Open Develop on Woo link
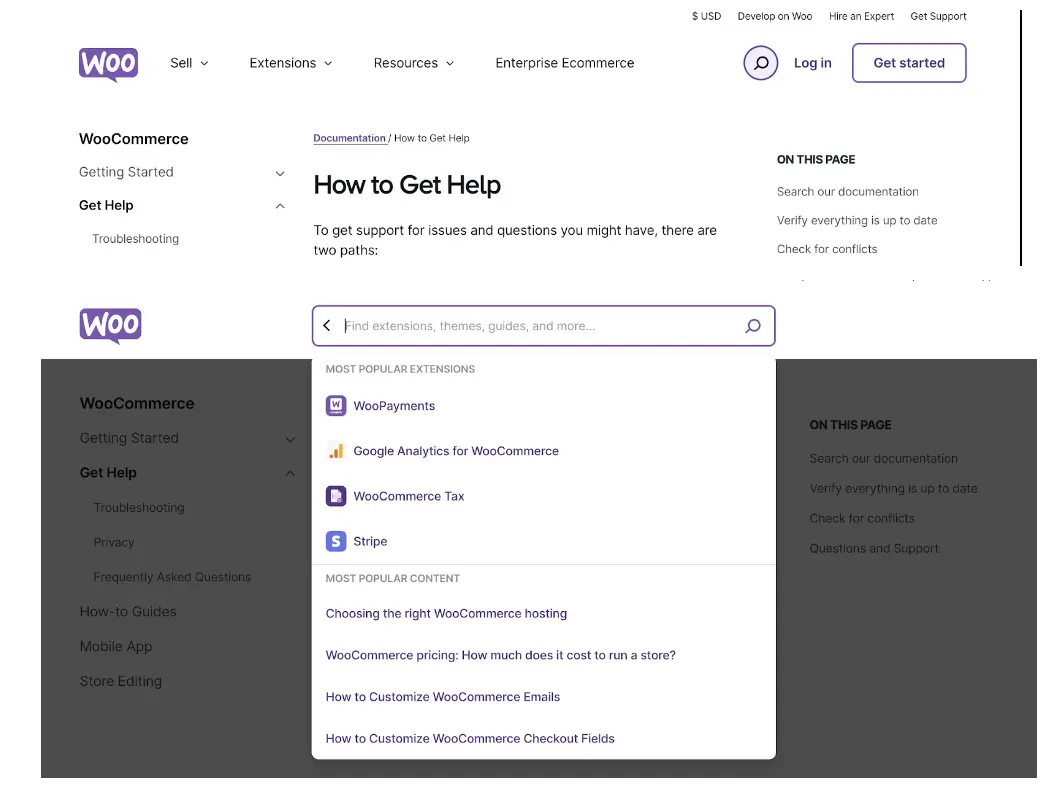The height and width of the screenshot is (796, 1064). [x=775, y=16]
